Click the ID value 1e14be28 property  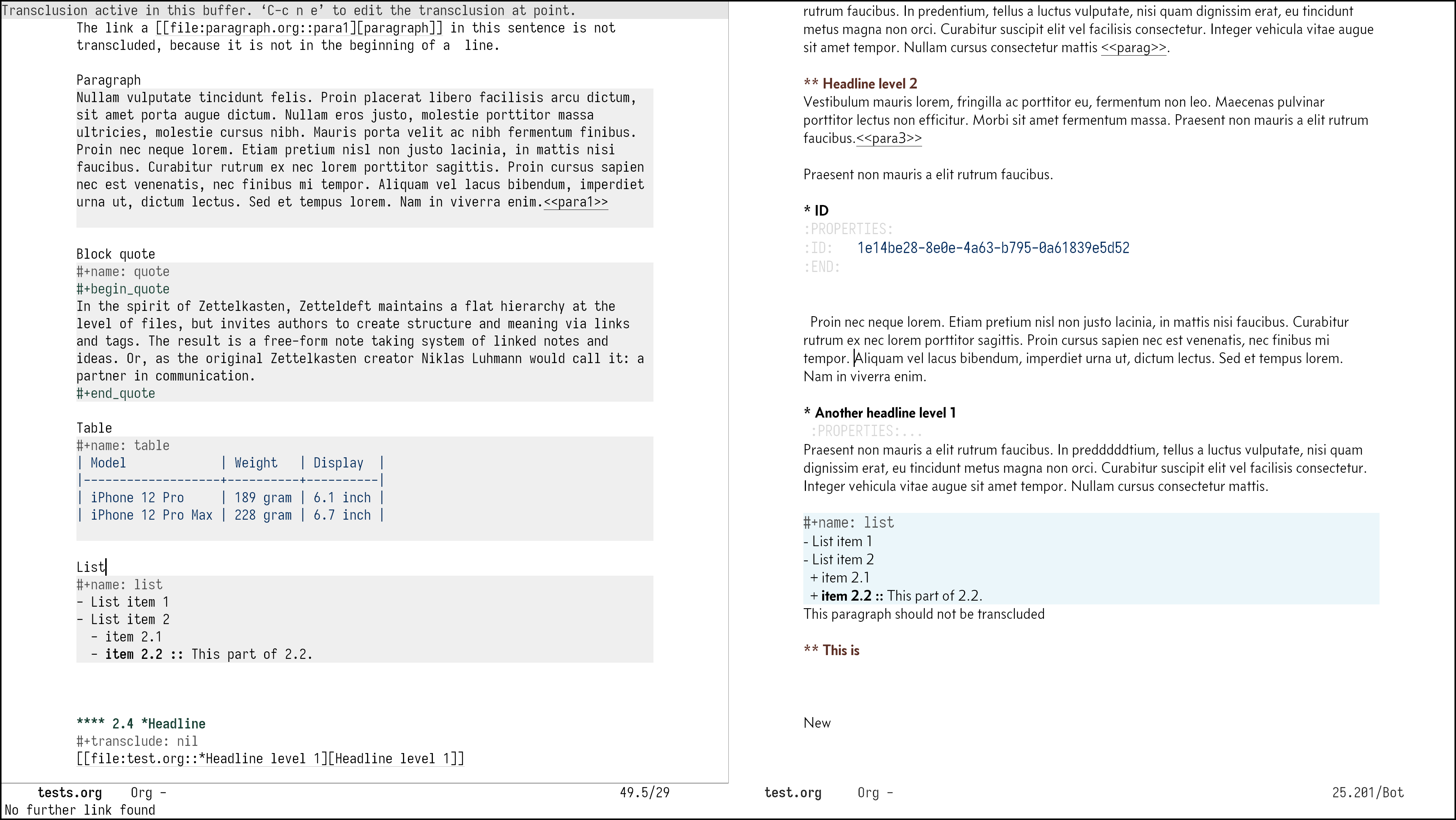(x=993, y=248)
